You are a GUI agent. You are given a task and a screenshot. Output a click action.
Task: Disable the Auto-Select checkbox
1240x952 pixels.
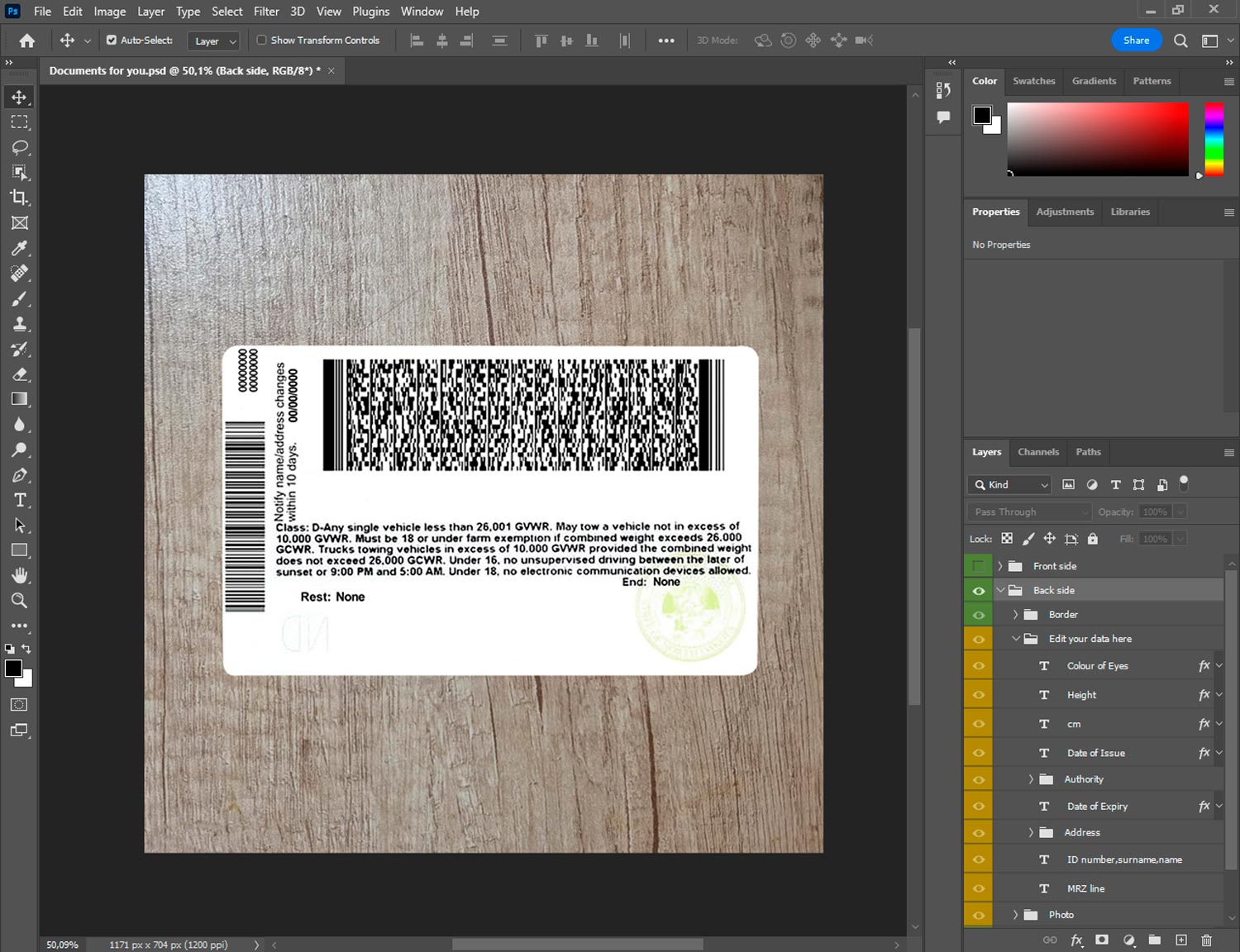point(112,40)
